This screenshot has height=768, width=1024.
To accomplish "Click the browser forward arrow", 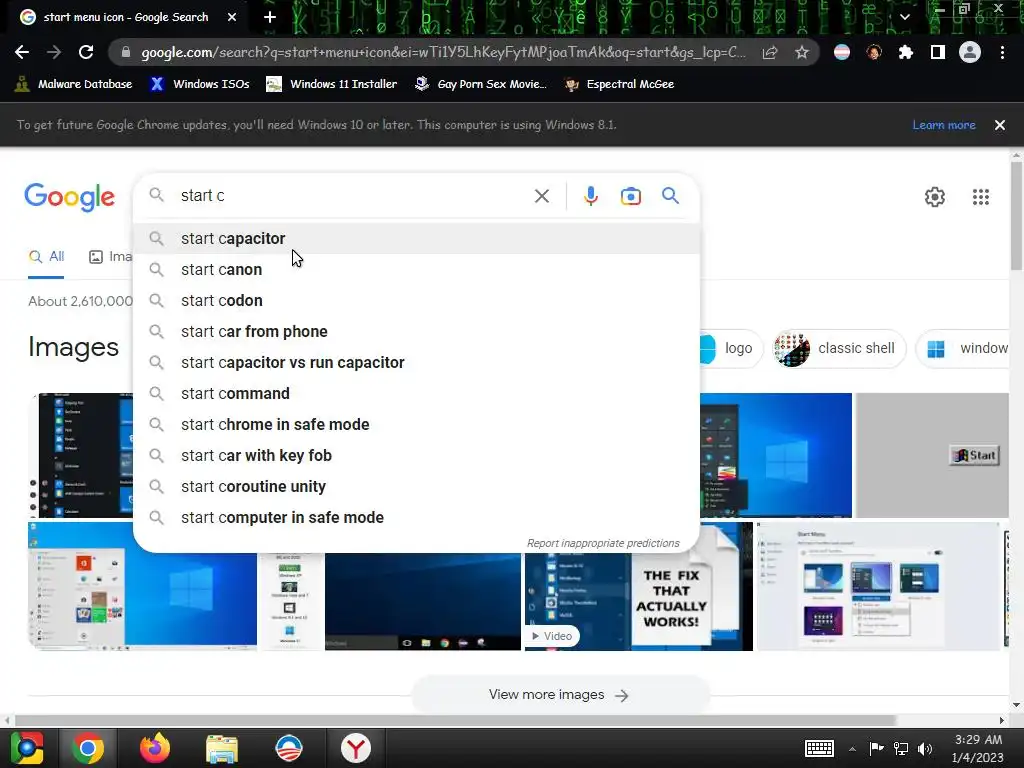I will coord(54,52).
